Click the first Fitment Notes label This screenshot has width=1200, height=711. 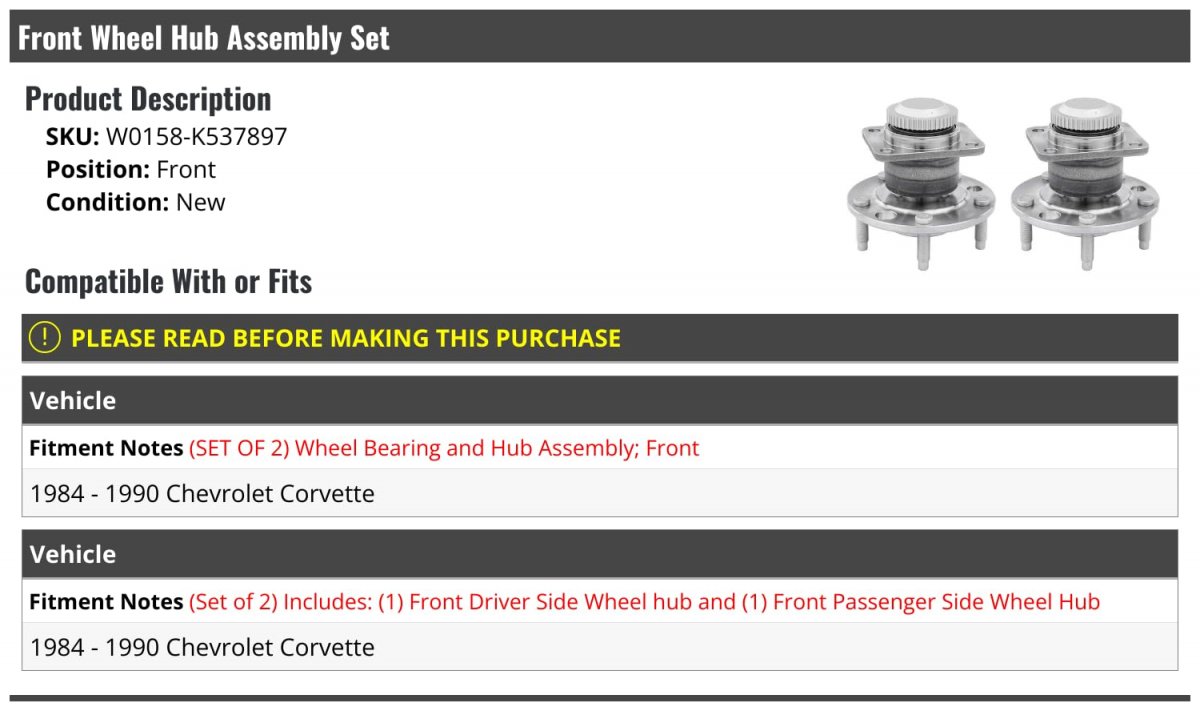(106, 448)
